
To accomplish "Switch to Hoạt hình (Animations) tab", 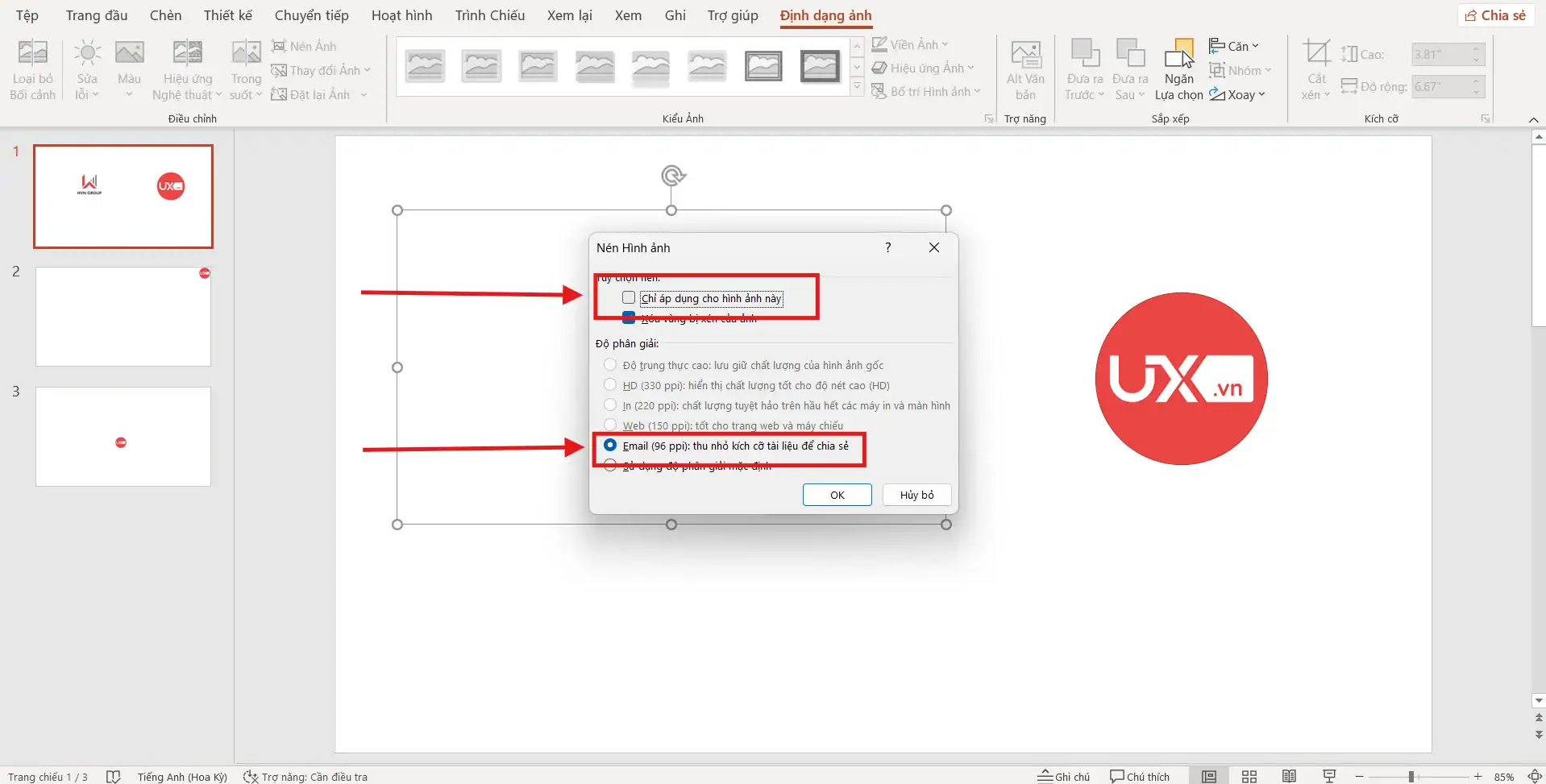I will point(401,15).
